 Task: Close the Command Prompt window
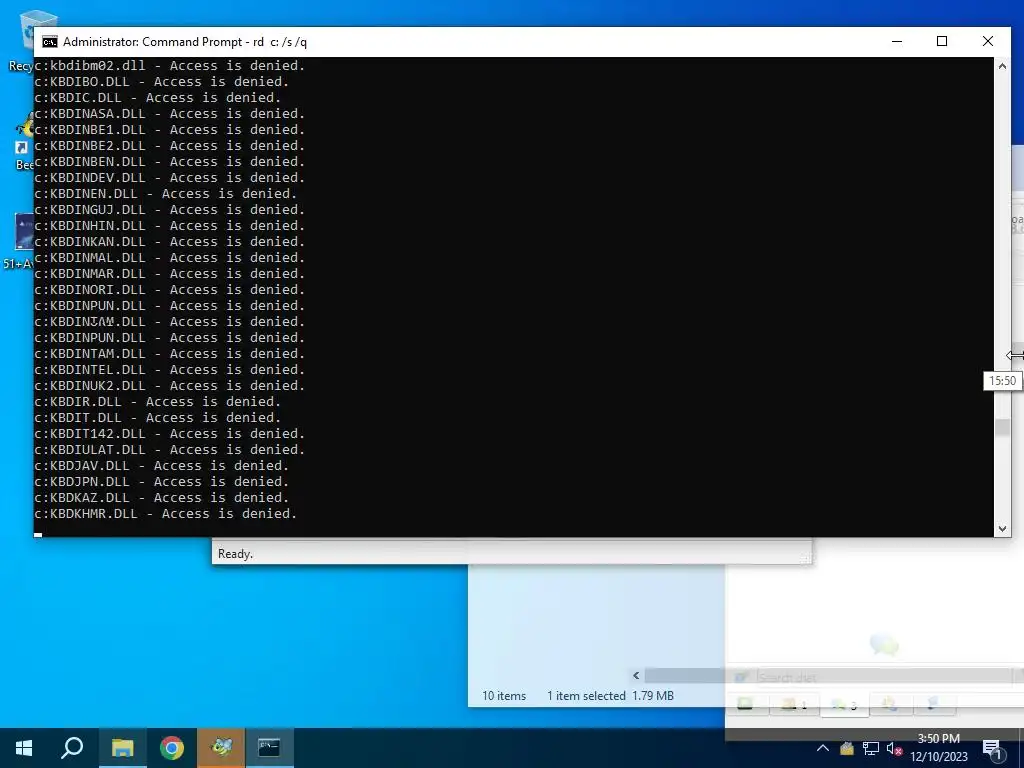pos(987,41)
